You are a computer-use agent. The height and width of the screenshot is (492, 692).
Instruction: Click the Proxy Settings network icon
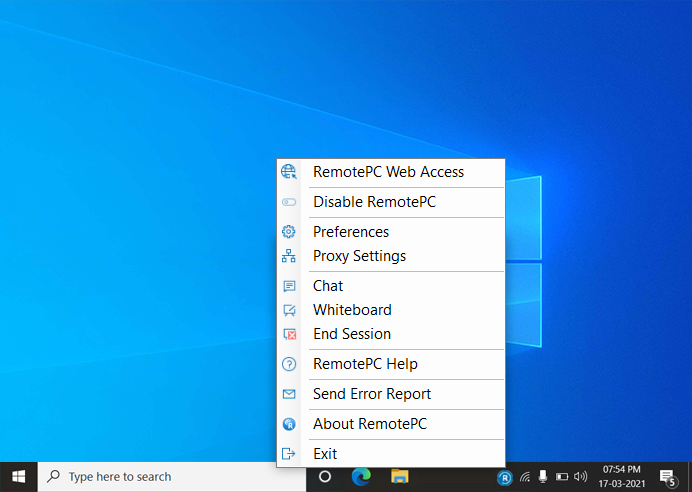(289, 256)
